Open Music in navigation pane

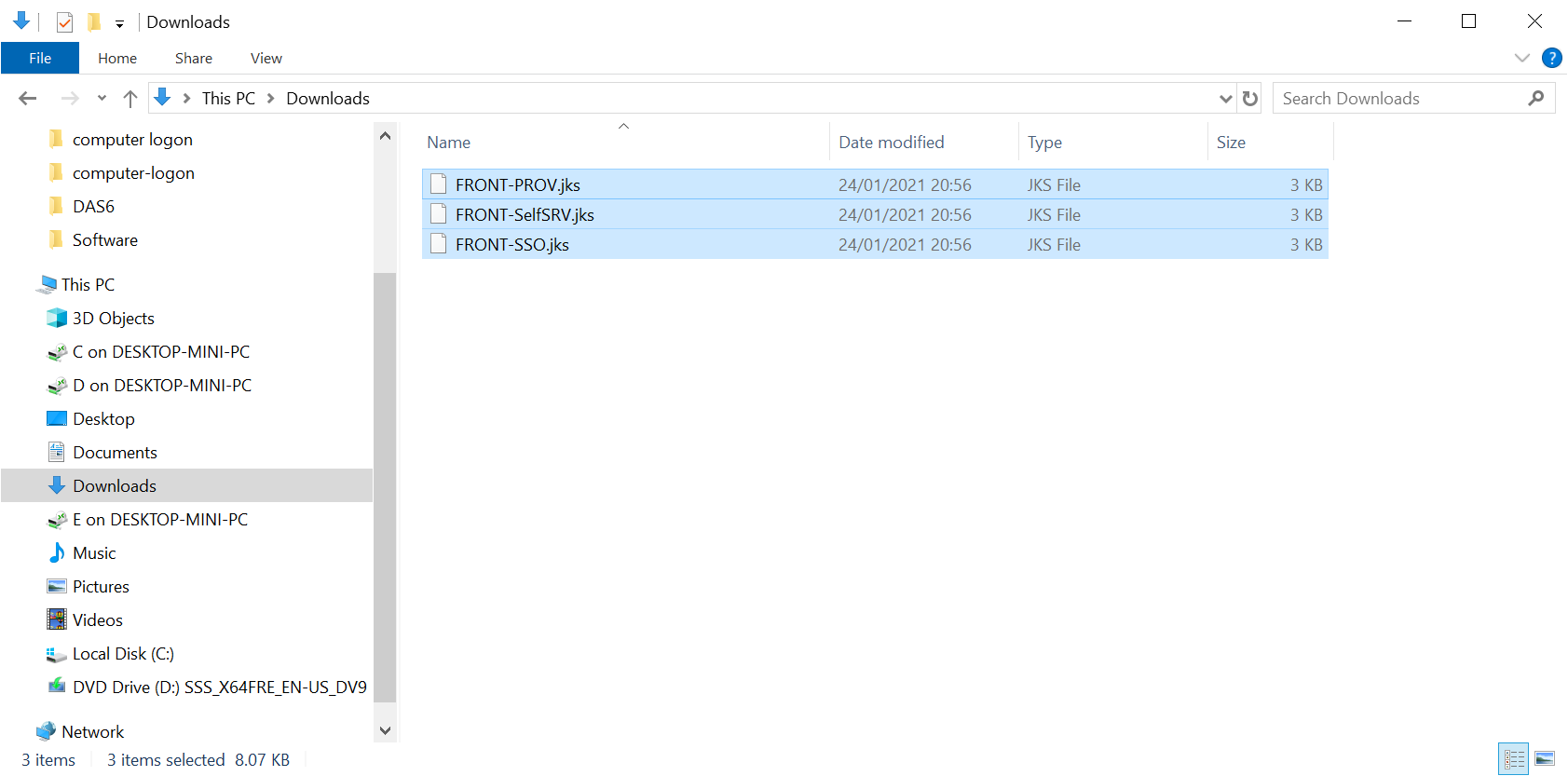[x=94, y=552]
